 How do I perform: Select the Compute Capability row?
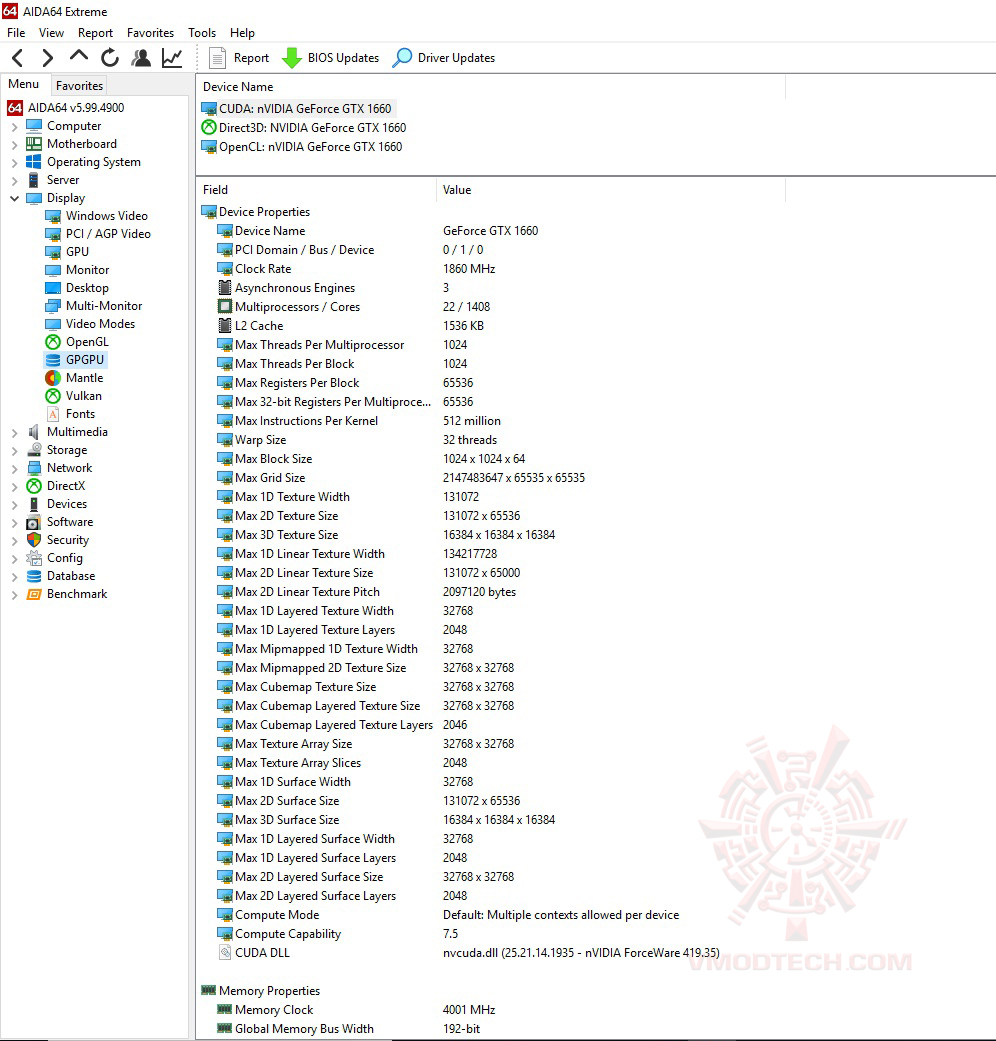[x=491, y=933]
